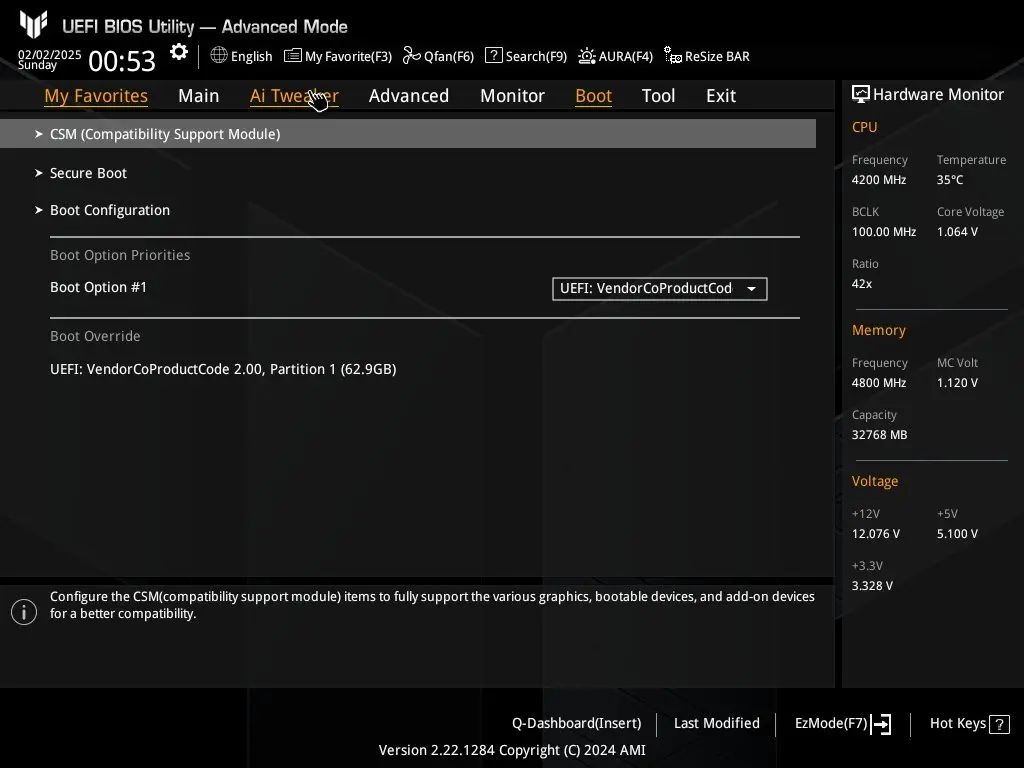Click the 00:53 clock display

pyautogui.click(x=122, y=61)
